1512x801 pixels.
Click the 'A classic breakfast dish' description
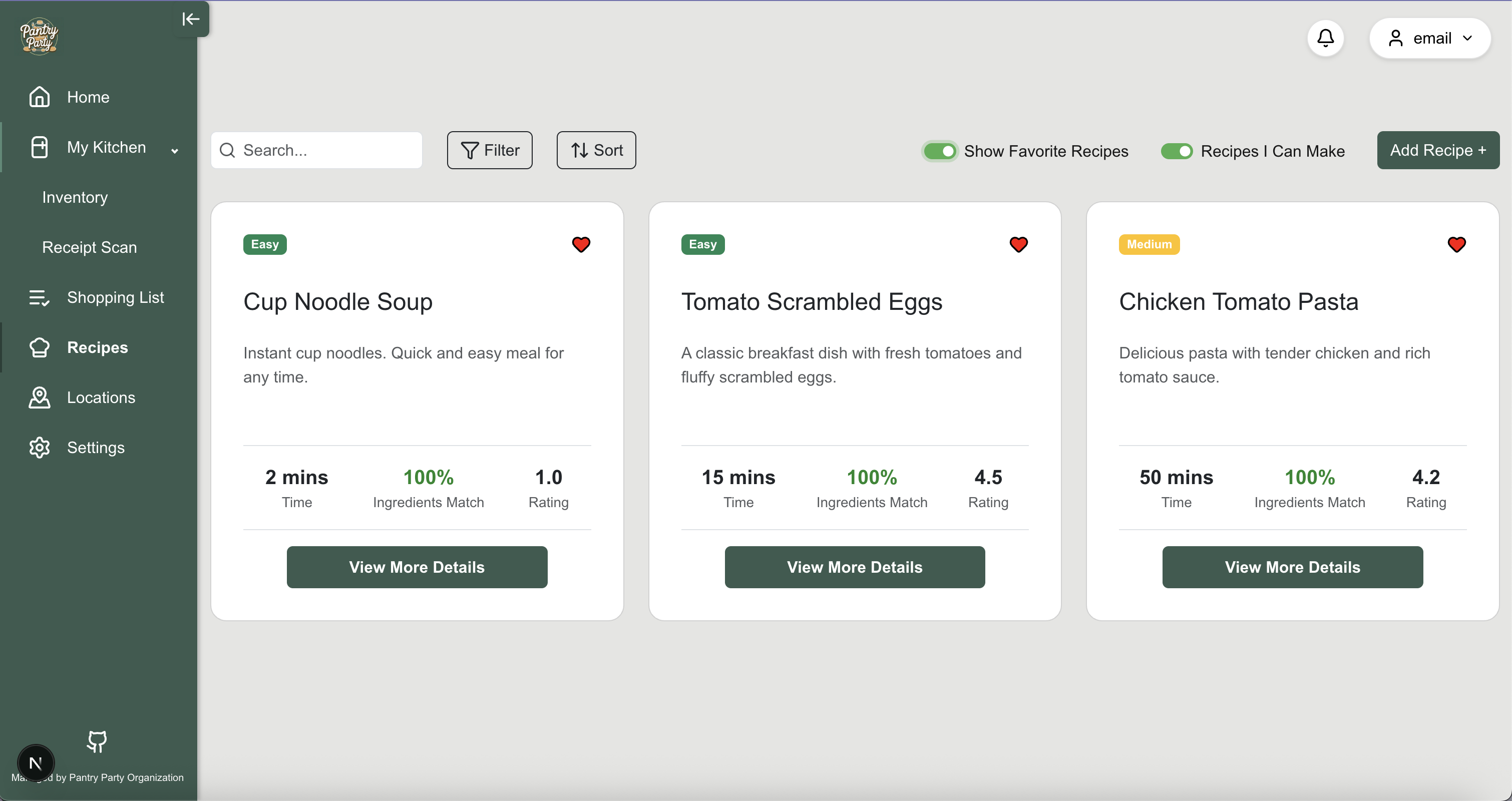(851, 364)
